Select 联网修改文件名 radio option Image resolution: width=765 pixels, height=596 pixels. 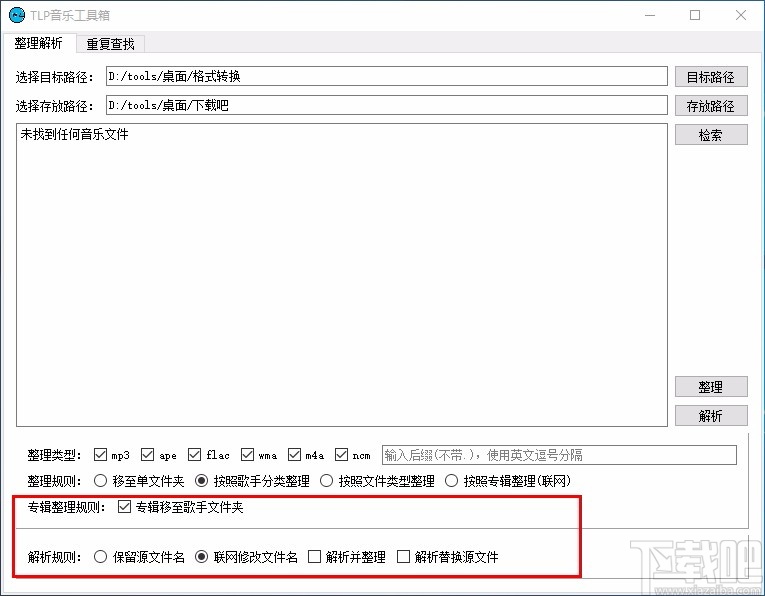click(201, 556)
